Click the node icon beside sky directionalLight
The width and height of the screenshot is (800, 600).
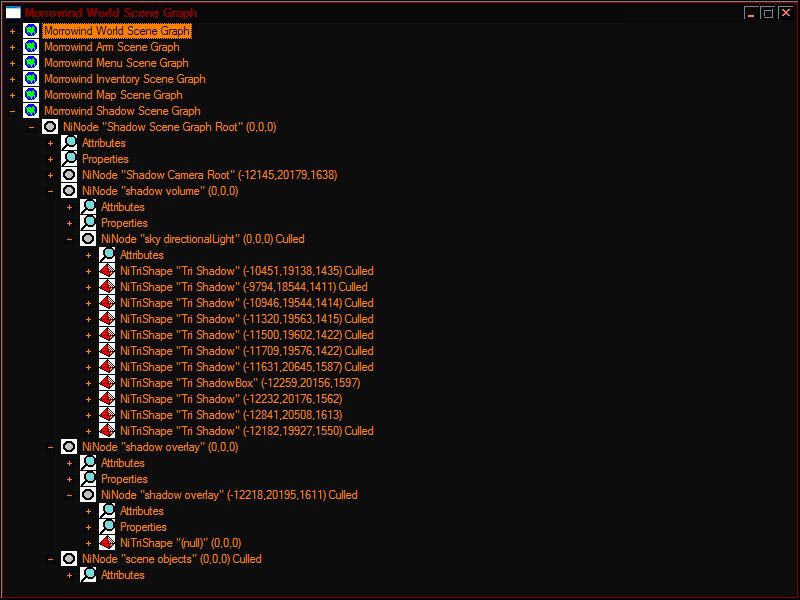pyautogui.click(x=88, y=239)
